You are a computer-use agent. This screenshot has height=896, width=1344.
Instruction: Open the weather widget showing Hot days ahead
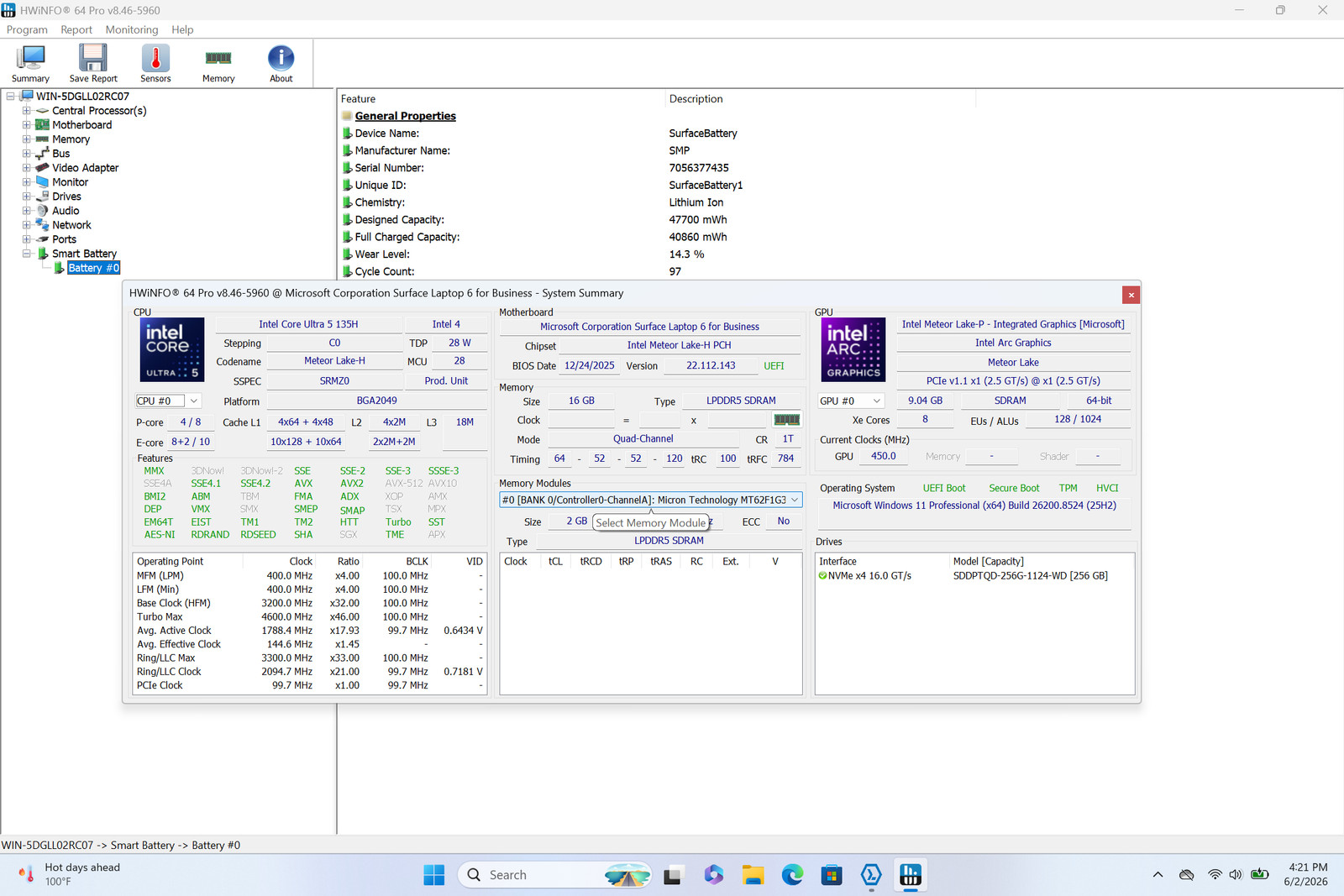coord(71,875)
